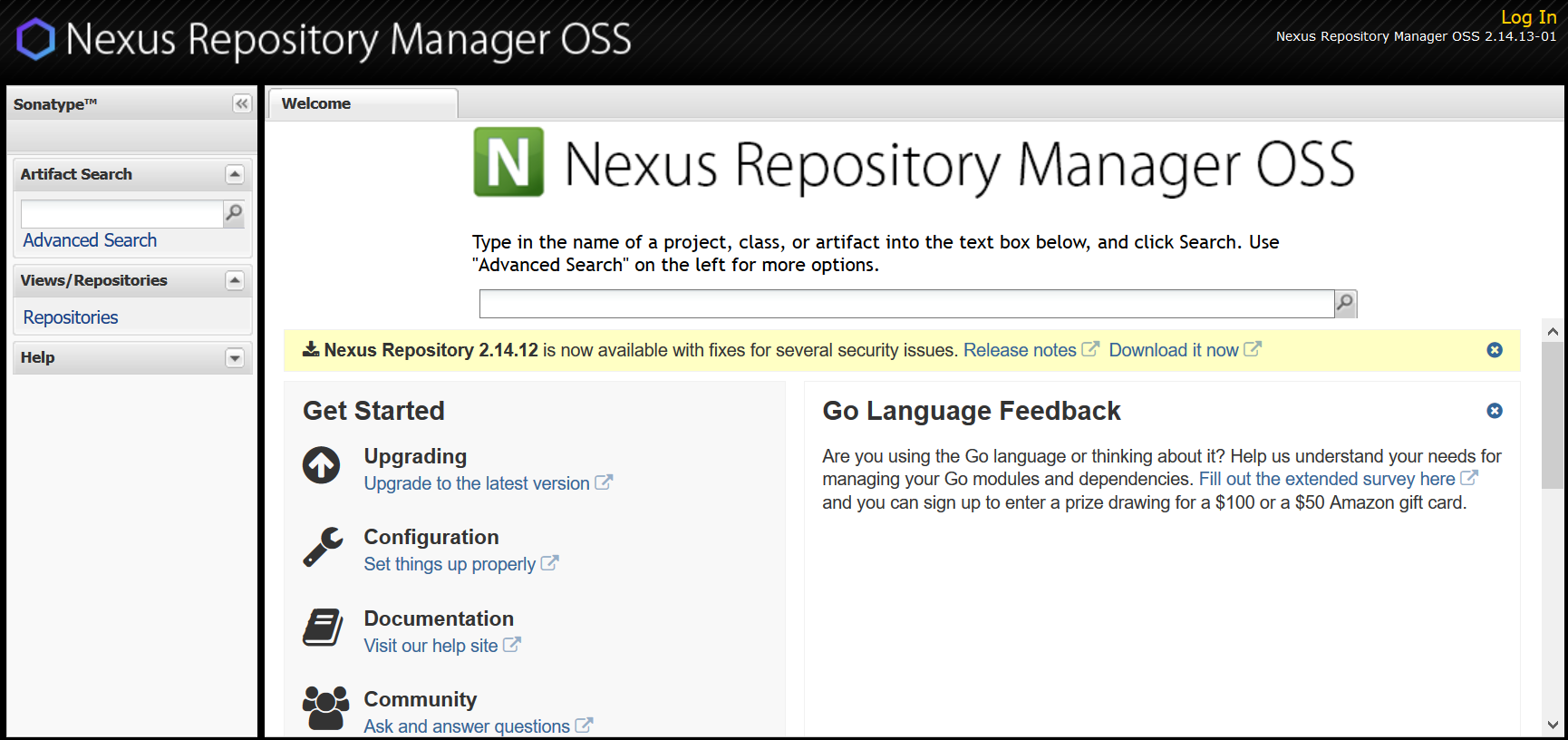Click the Upgrading up-arrow icon
The image size is (1568, 740).
(322, 465)
